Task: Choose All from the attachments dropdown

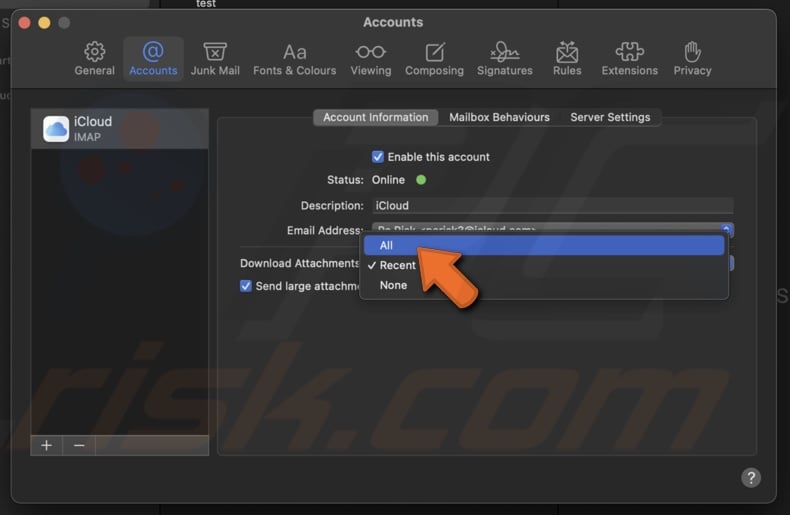Action: tap(387, 246)
